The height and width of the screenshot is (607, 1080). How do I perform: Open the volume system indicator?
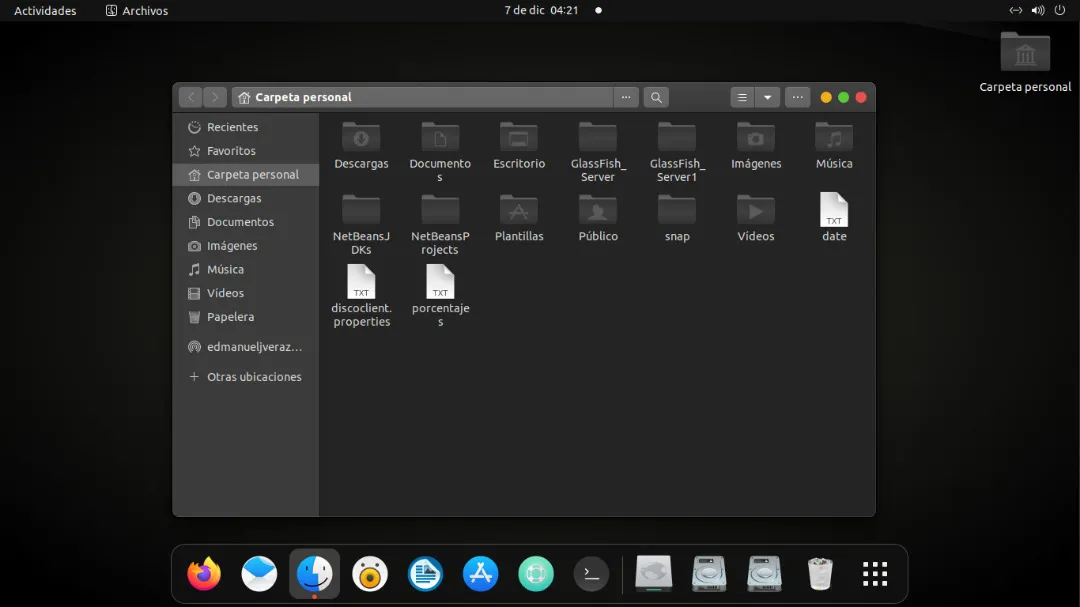[x=1037, y=10]
